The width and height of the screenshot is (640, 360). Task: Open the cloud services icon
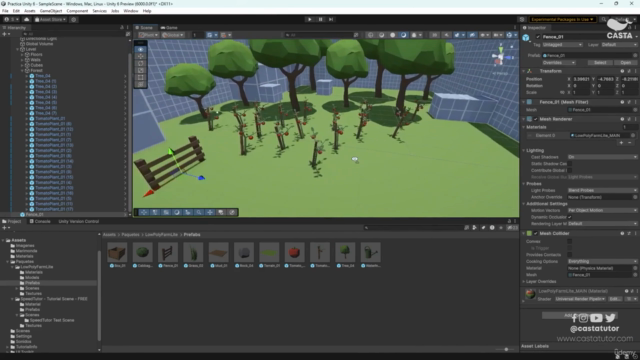(x=27, y=19)
